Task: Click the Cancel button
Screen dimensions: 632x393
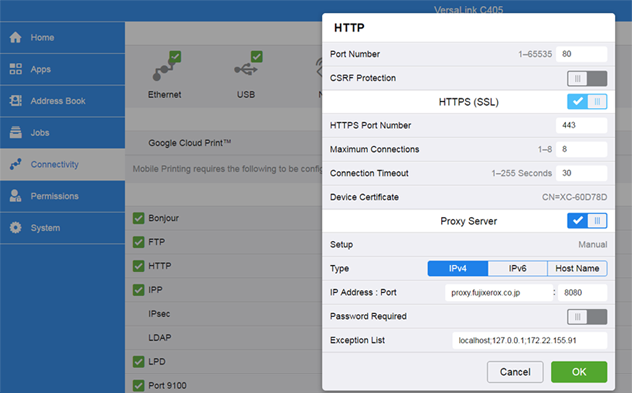Action: (515, 372)
